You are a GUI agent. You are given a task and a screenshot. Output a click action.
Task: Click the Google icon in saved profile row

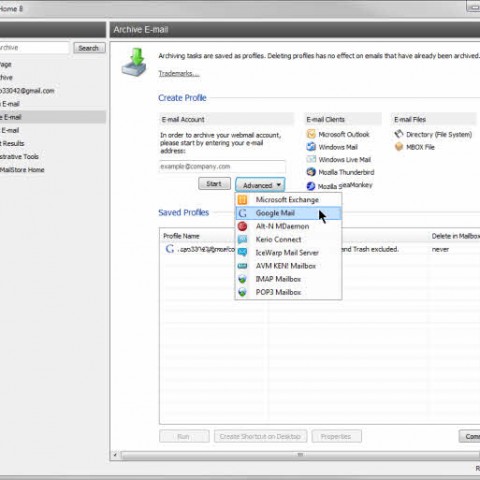(170, 249)
